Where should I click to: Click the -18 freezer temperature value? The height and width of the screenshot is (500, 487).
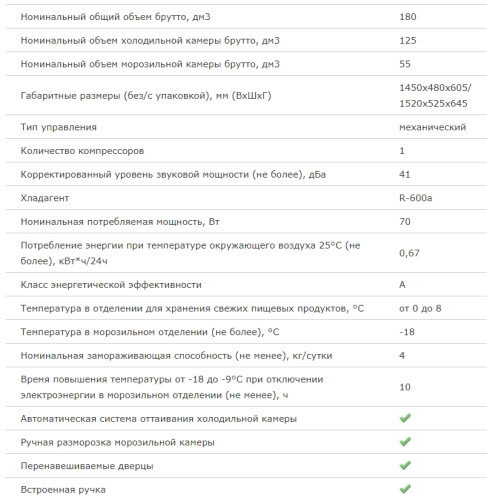(x=407, y=332)
